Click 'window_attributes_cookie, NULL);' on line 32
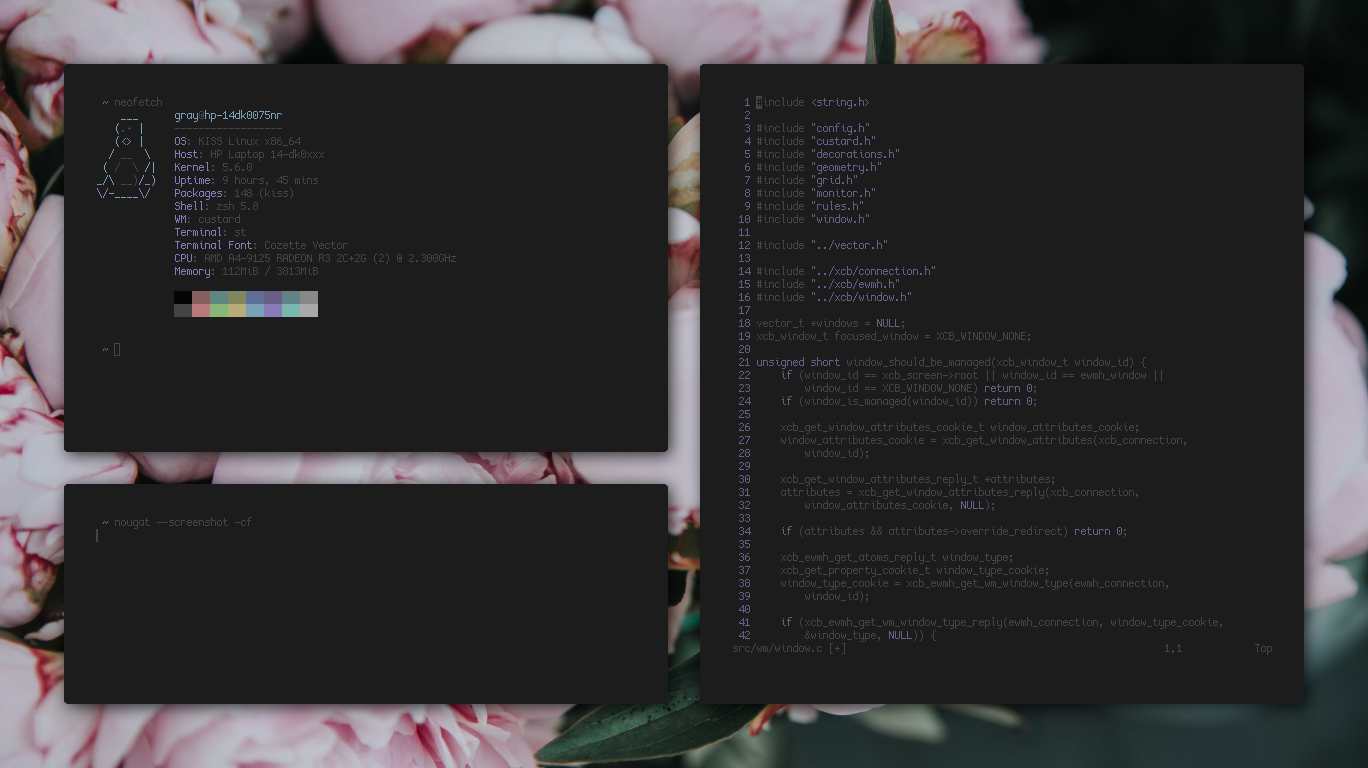 pos(900,505)
